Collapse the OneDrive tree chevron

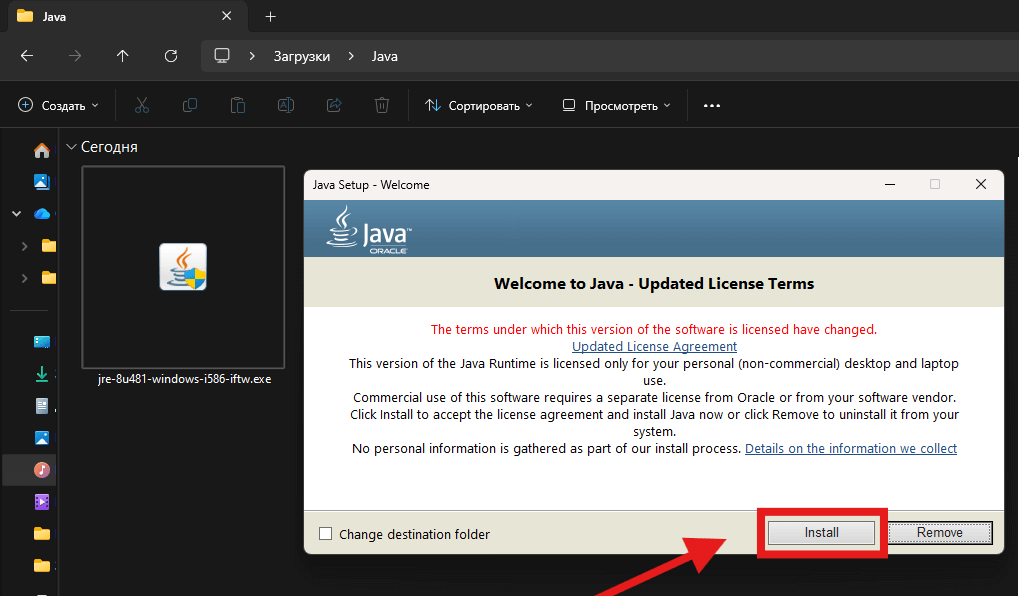tap(16, 213)
